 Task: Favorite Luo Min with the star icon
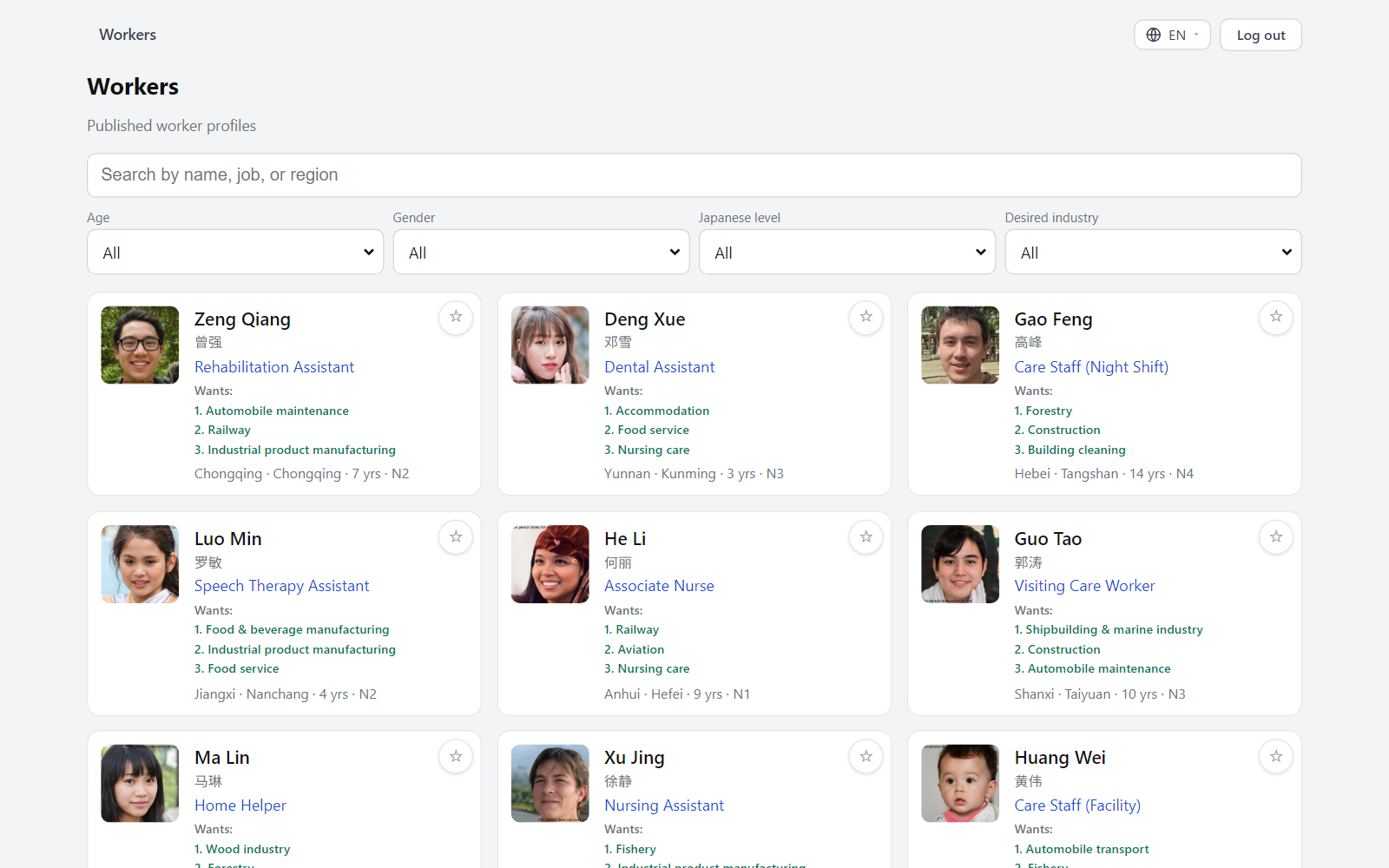click(x=456, y=537)
